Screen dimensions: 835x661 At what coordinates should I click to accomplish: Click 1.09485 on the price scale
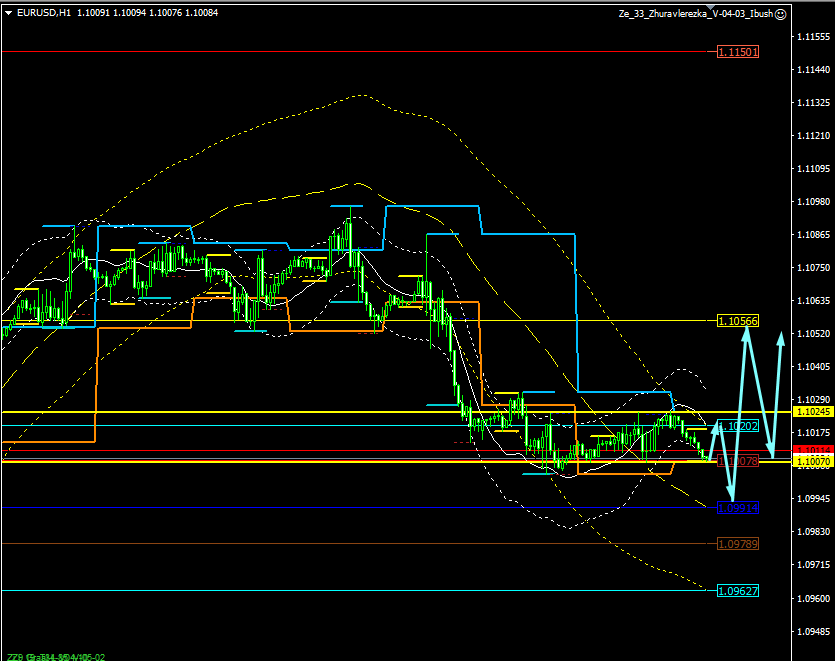coord(813,632)
